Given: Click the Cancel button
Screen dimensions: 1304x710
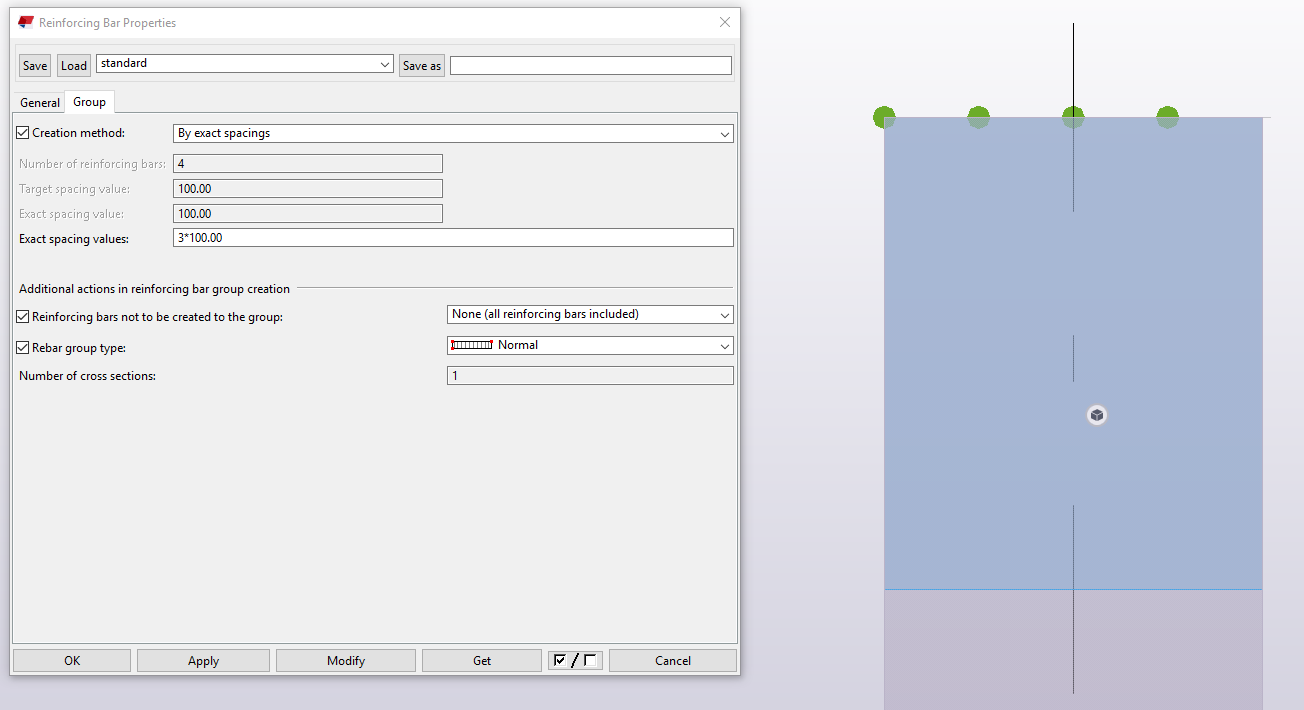Looking at the screenshot, I should 673,660.
